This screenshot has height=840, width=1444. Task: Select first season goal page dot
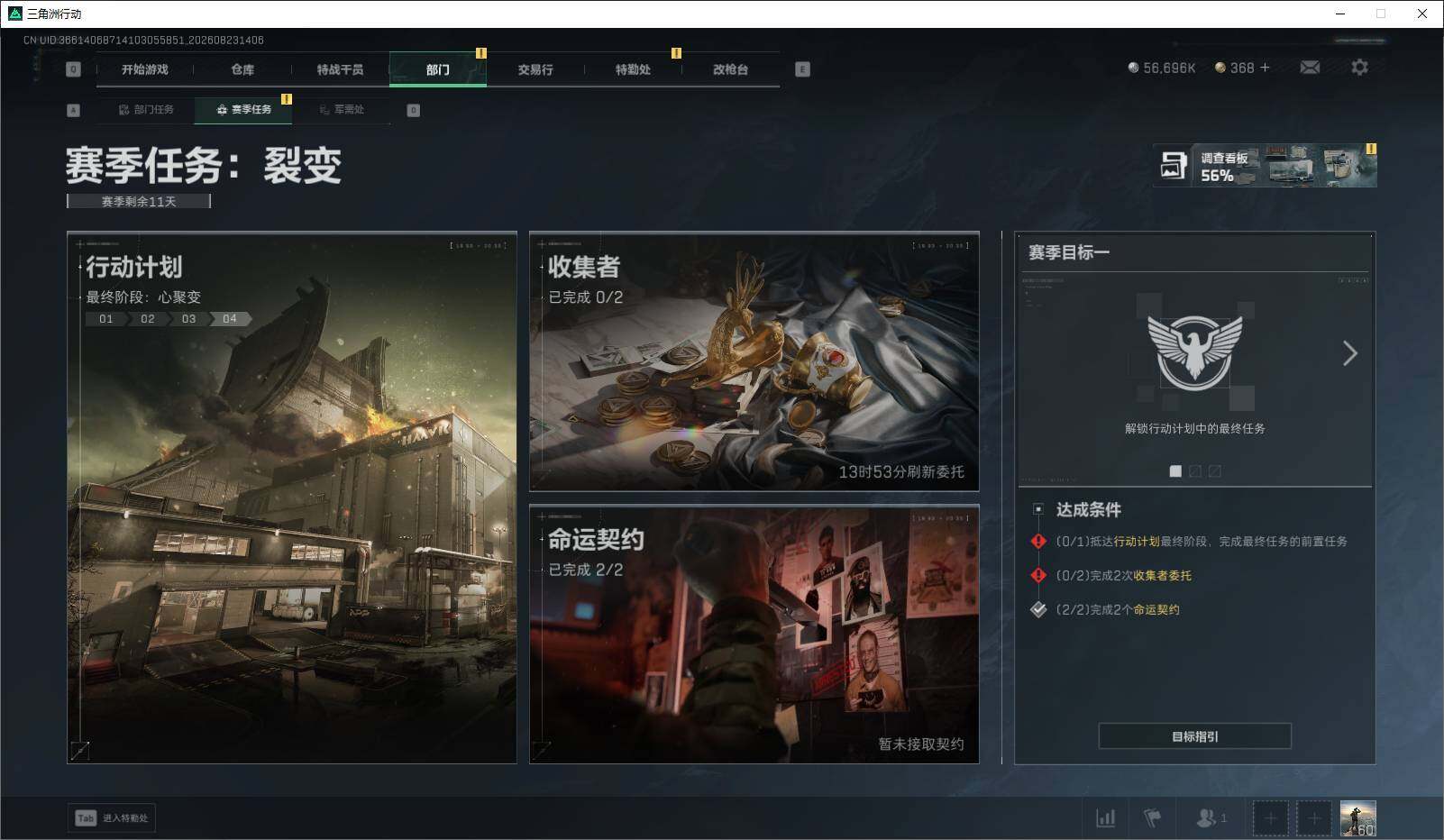[1175, 471]
